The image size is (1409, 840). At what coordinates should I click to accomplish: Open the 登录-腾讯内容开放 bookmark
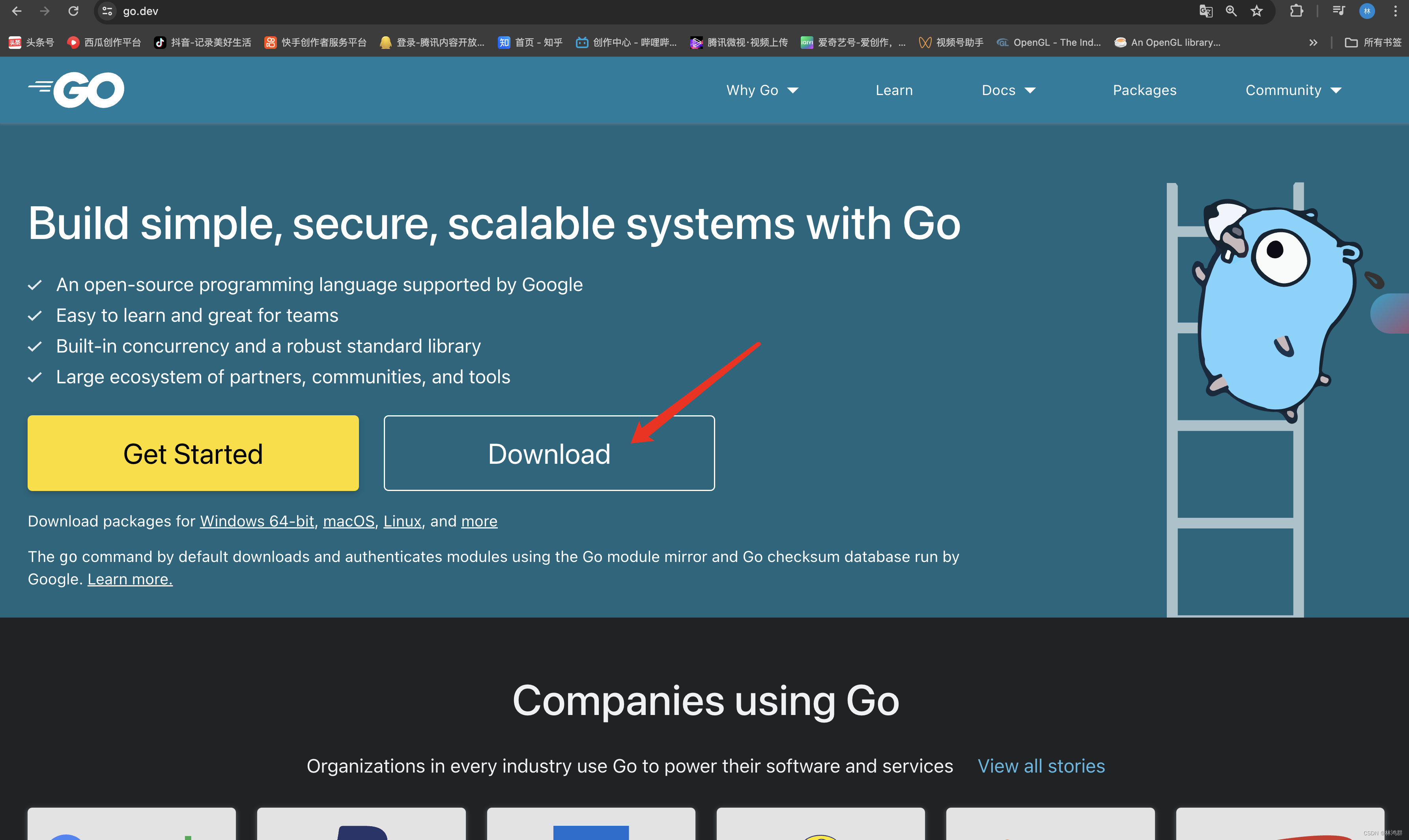point(432,43)
